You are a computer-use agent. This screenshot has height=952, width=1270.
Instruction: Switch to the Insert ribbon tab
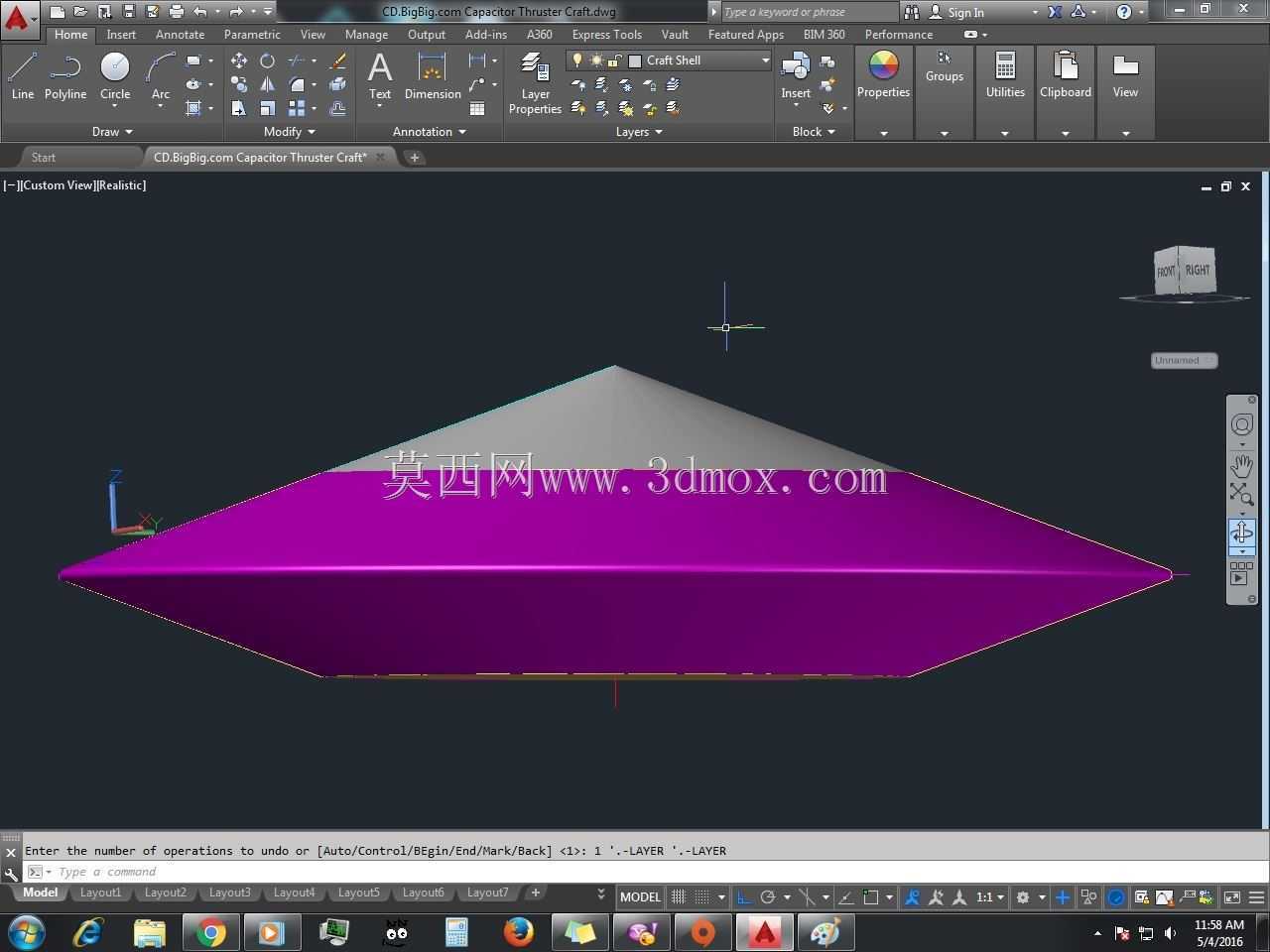point(121,35)
